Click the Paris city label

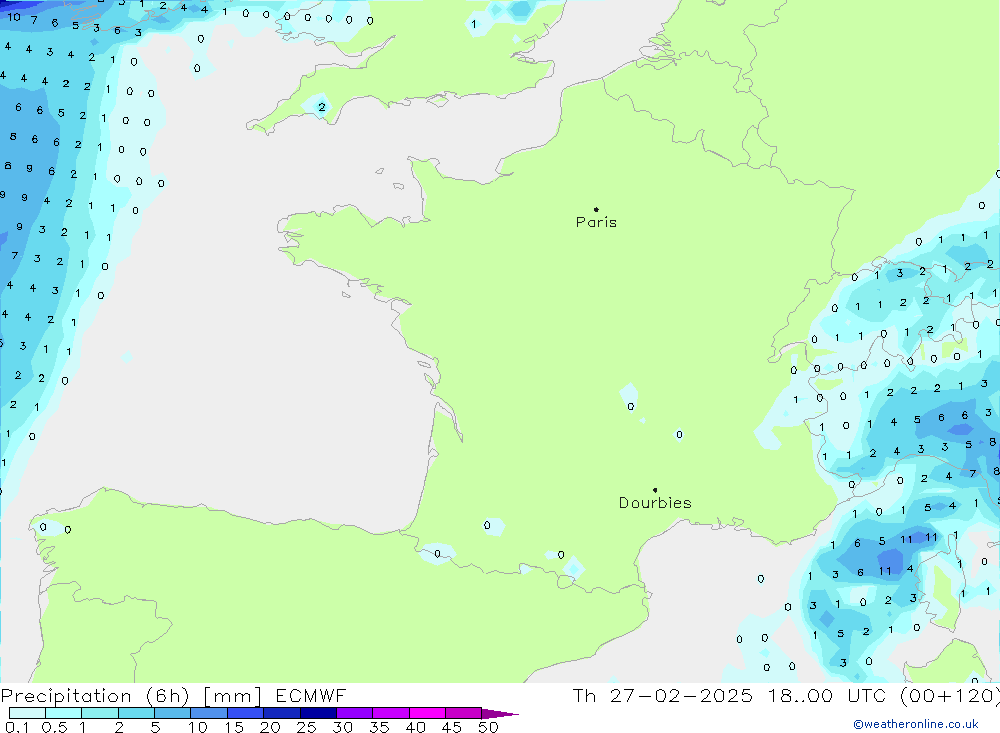[x=596, y=222]
